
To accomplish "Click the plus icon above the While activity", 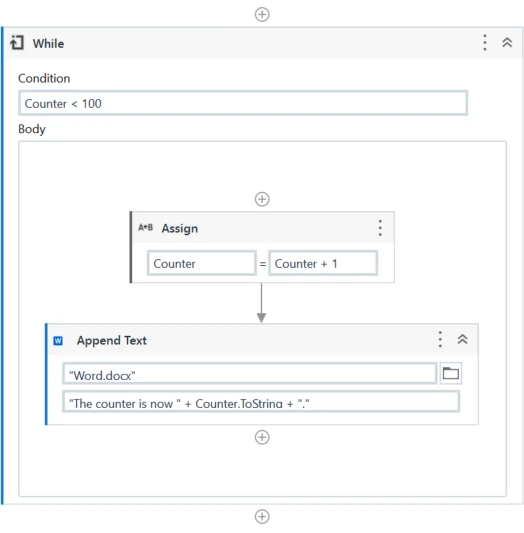I will [x=262, y=14].
